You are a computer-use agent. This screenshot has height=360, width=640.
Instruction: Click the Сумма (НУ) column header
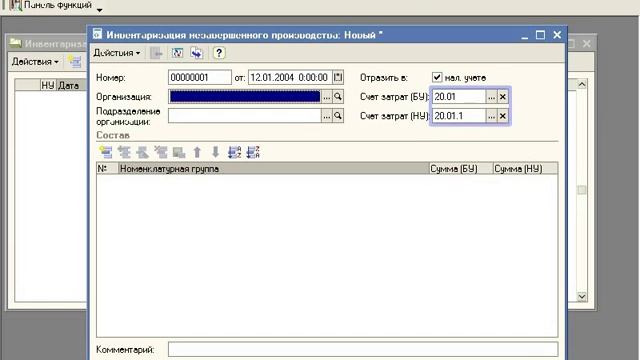tap(525, 169)
